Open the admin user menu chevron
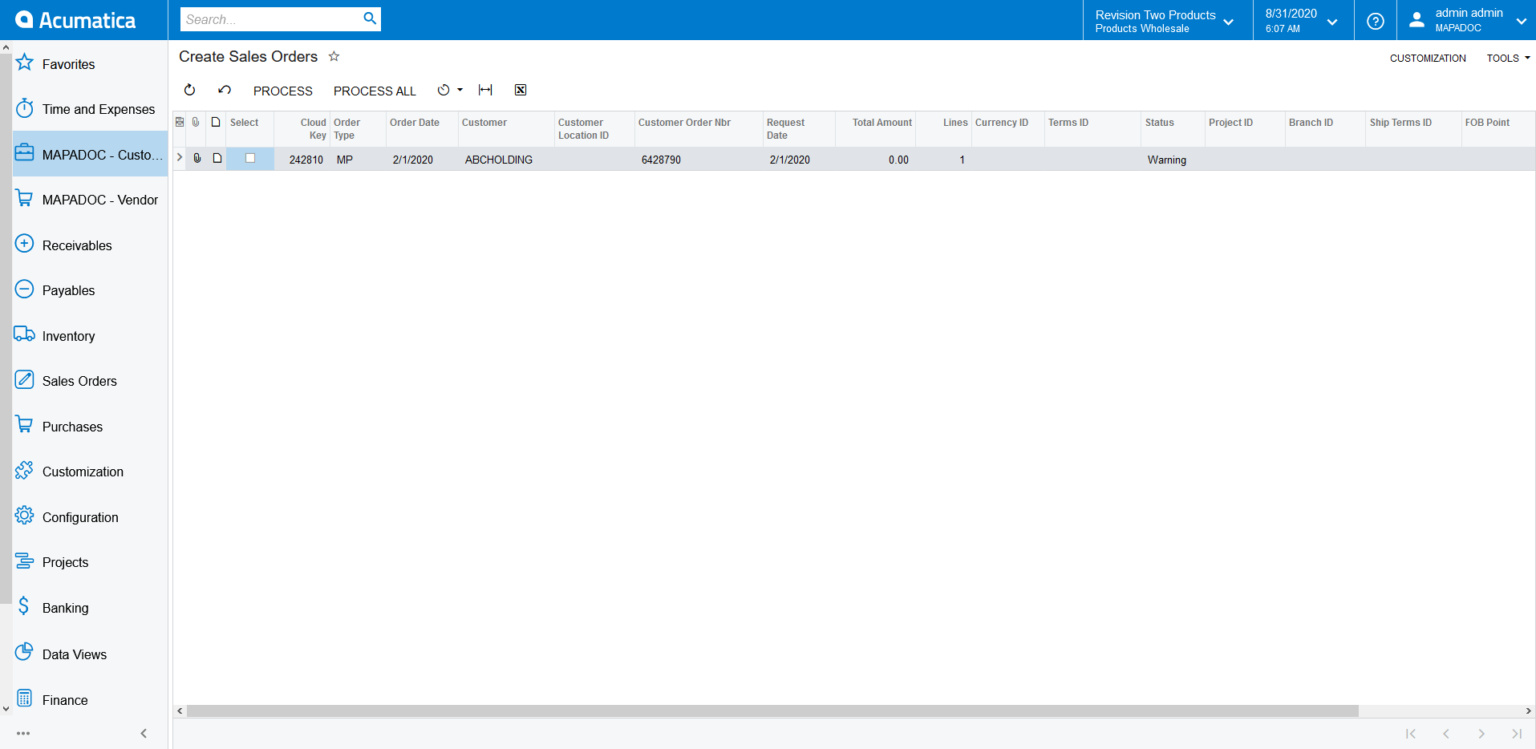The width and height of the screenshot is (1536, 749). pyautogui.click(x=1521, y=20)
